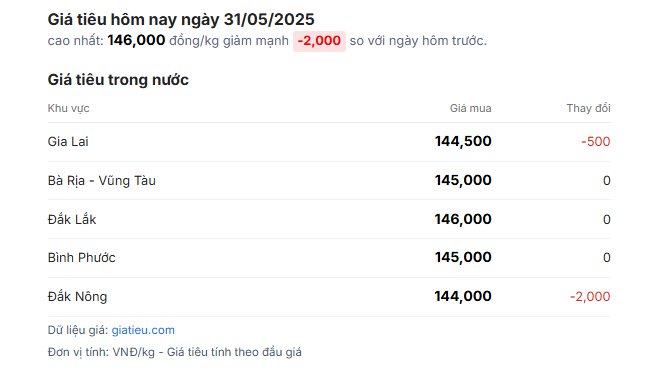Open the giatieu.com data source link
This screenshot has height=380, width=666.
tap(143, 330)
